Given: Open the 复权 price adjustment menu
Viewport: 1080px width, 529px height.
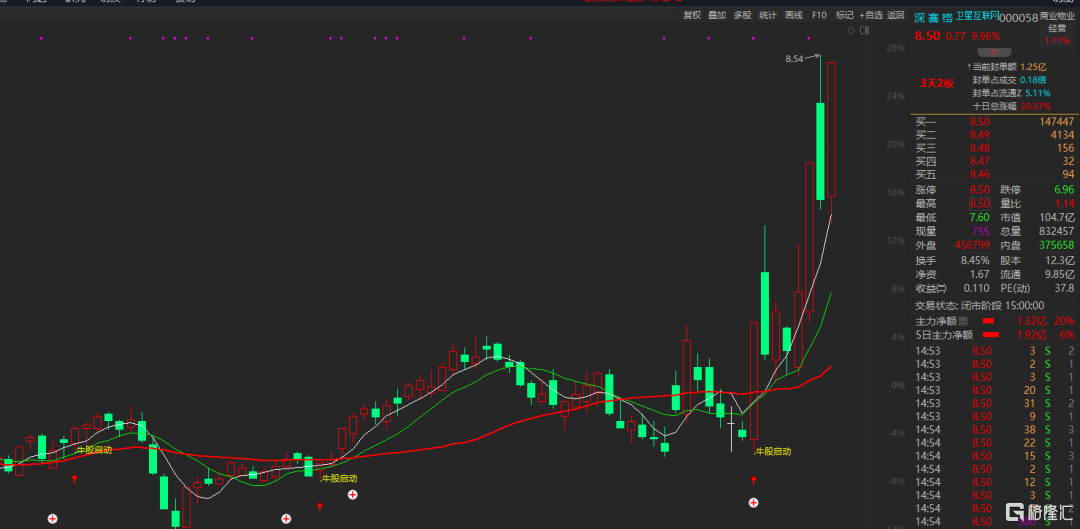Looking at the screenshot, I should tap(692, 15).
